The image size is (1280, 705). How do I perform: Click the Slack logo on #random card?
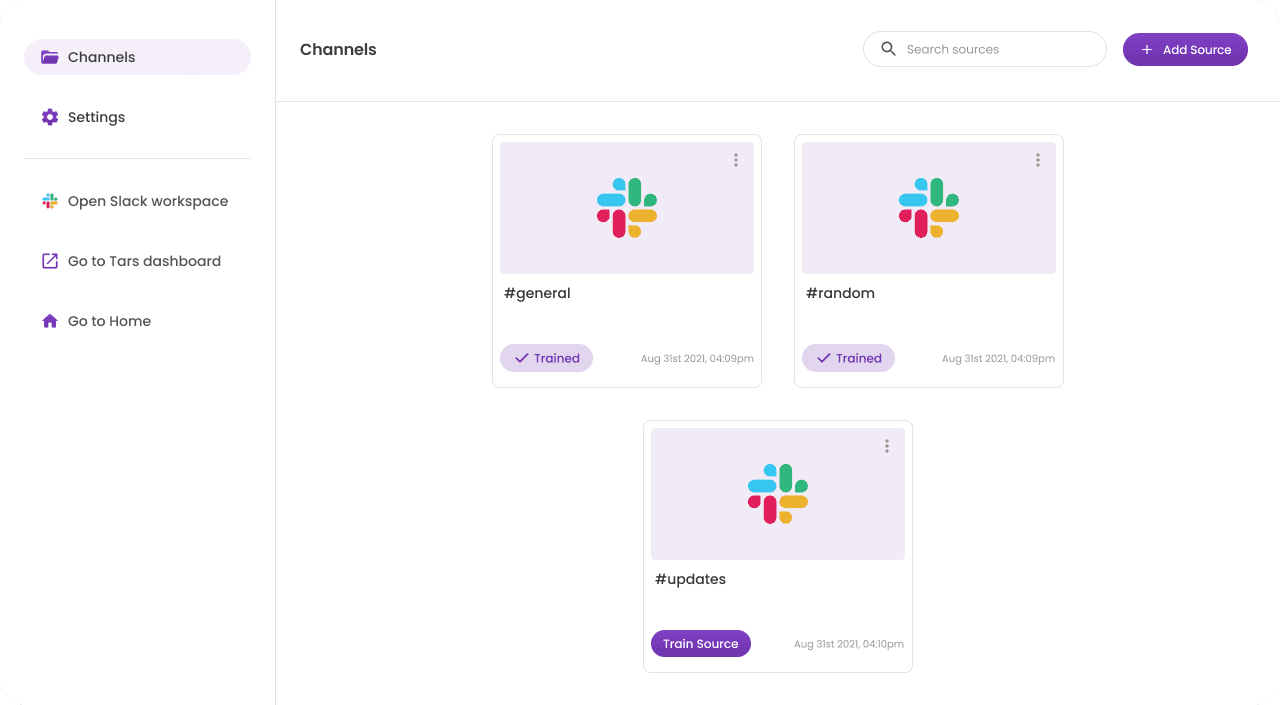coord(929,208)
